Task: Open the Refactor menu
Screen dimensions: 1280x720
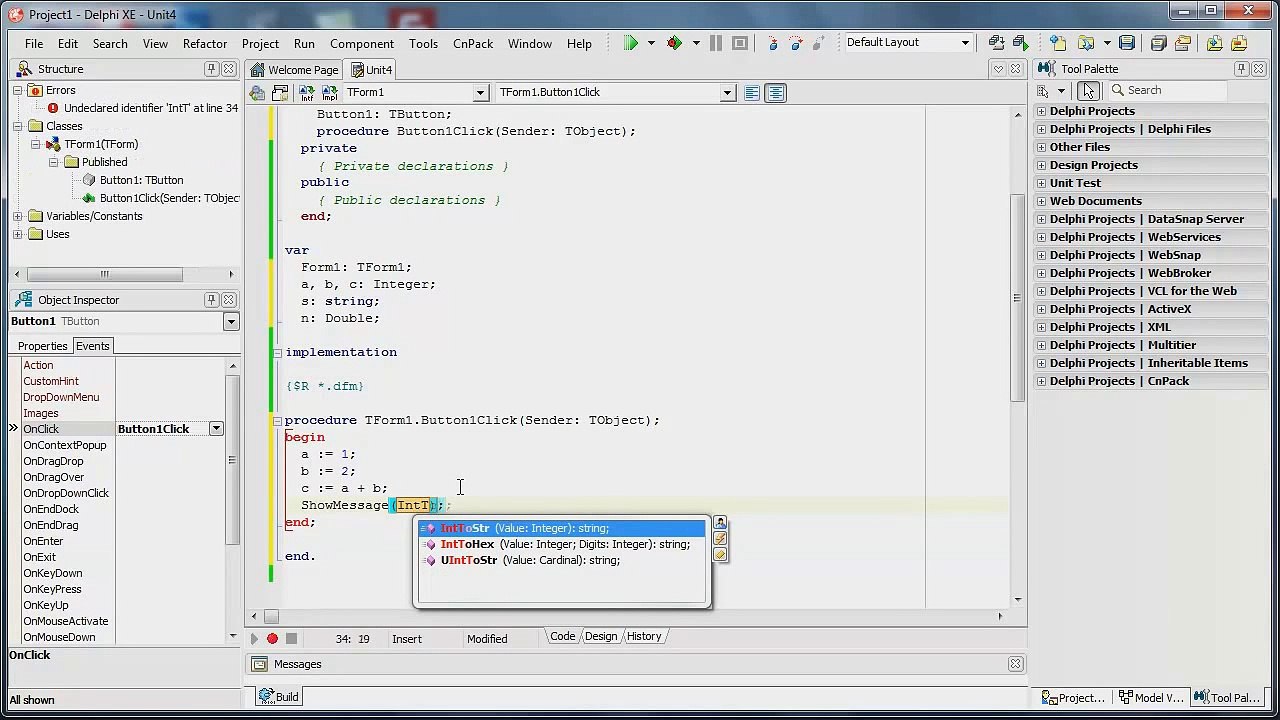Action: pos(205,44)
